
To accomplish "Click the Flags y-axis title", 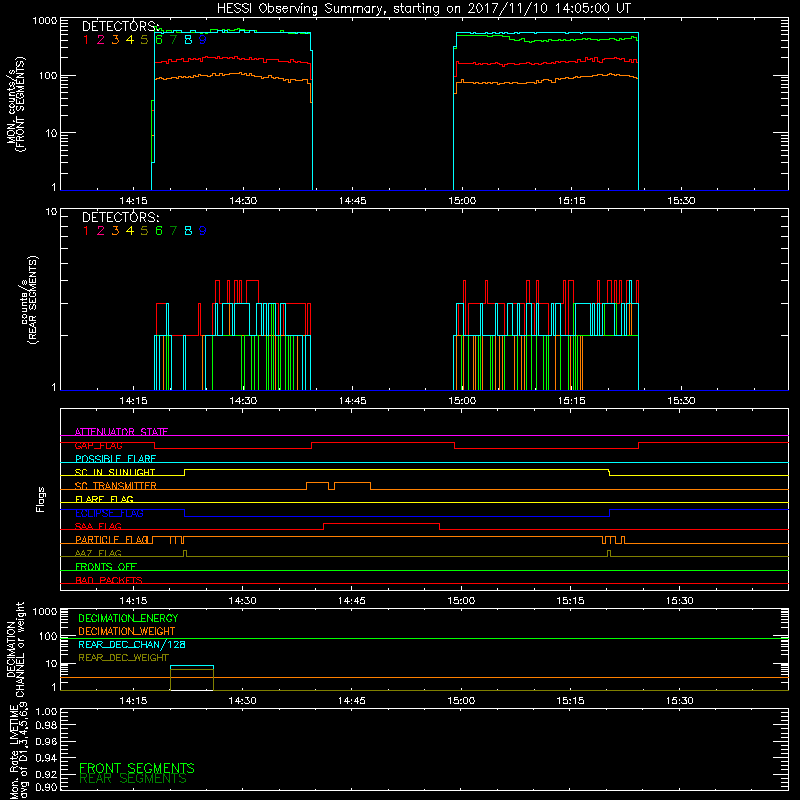I will point(41,499).
